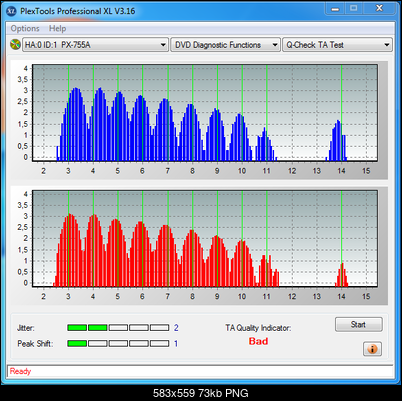Viewport: 402px width, 401px height.
Task: Click the Peak Shift value 1
Action: [176, 343]
